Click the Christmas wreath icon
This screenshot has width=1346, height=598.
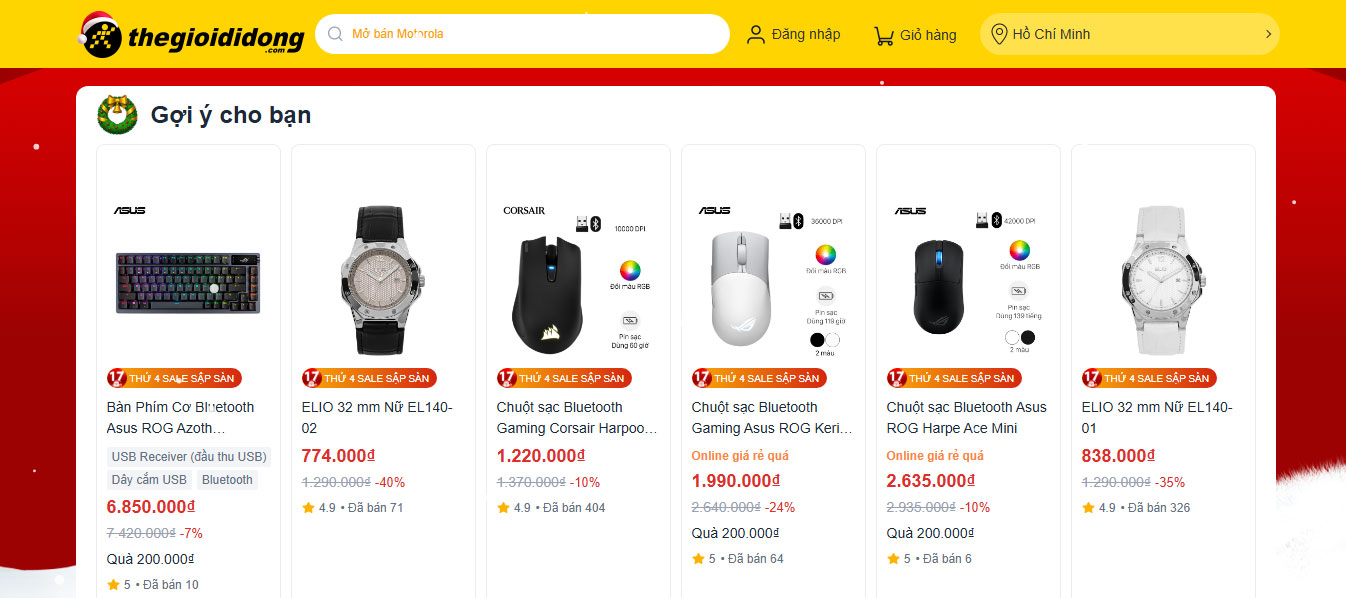(117, 115)
